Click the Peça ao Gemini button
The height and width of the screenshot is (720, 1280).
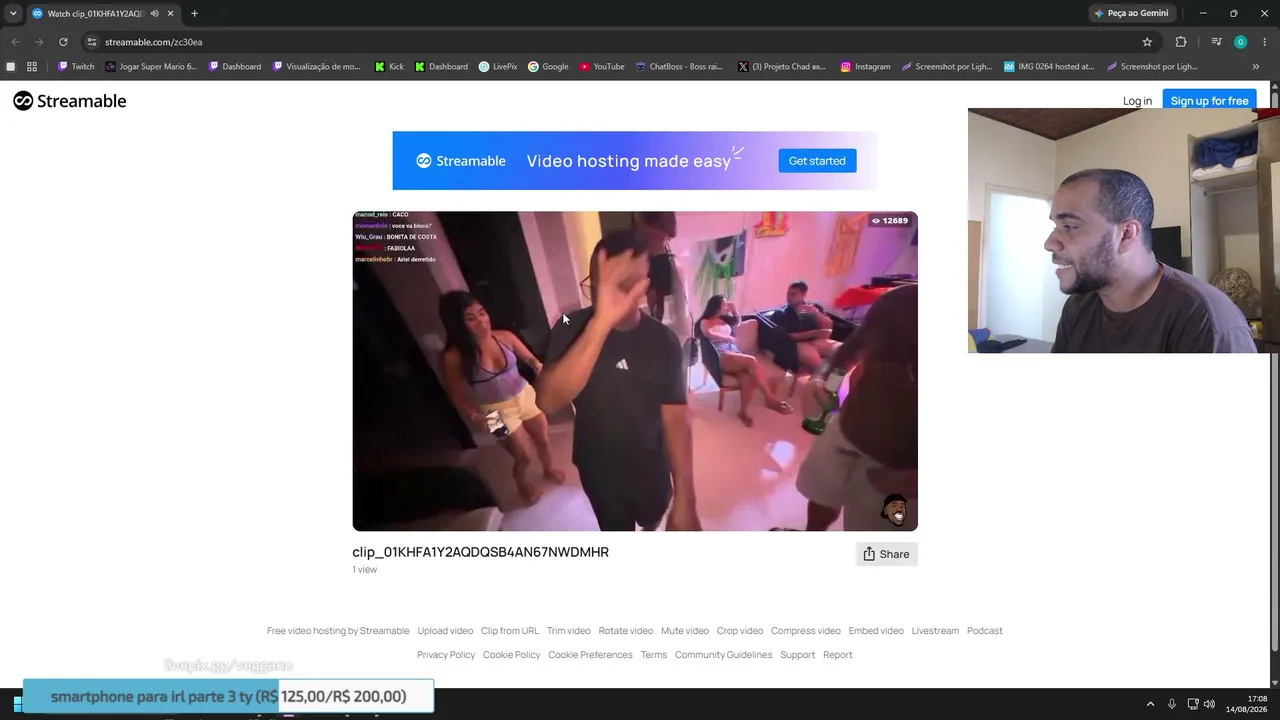[x=1131, y=13]
